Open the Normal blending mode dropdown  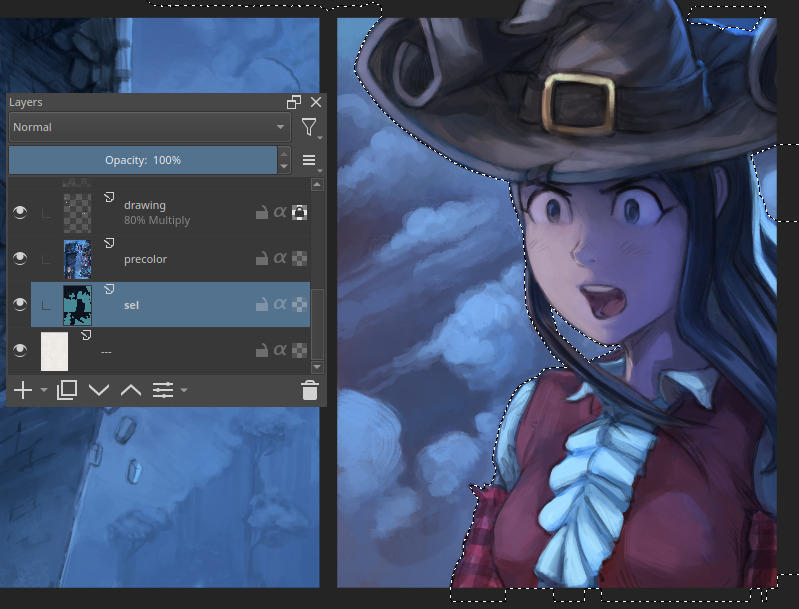point(149,127)
